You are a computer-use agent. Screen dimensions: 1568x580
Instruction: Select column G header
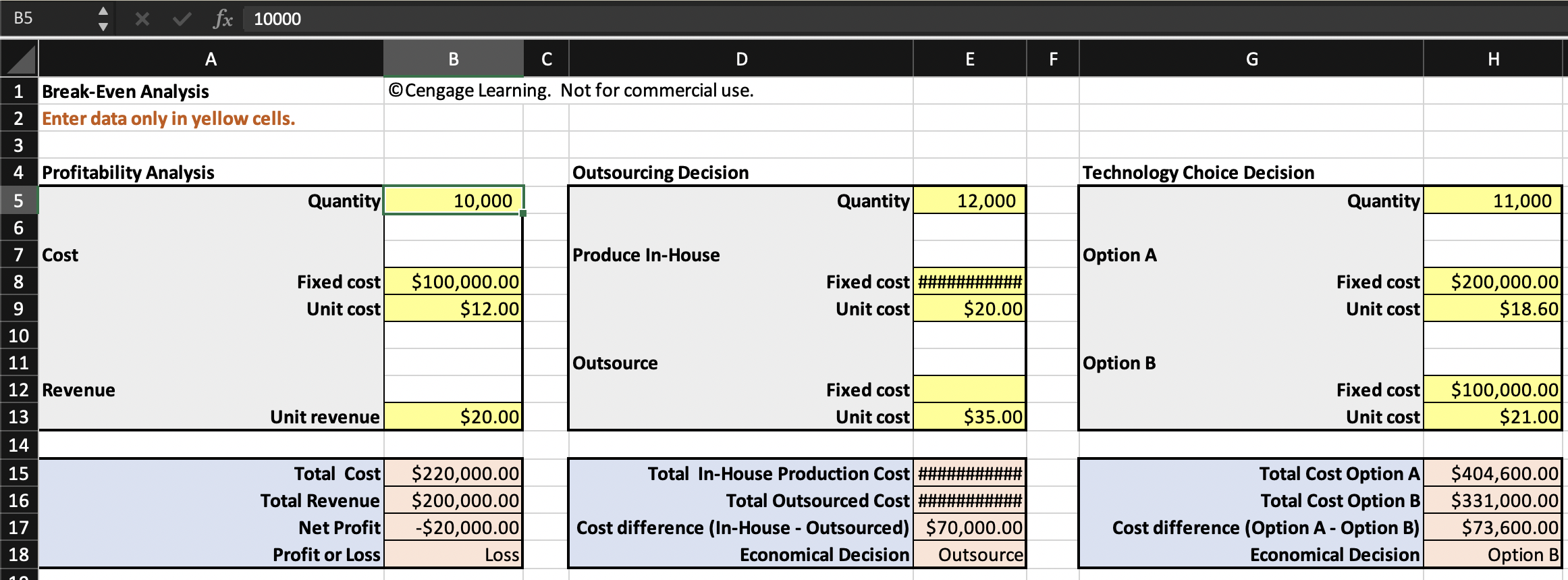click(x=1251, y=59)
